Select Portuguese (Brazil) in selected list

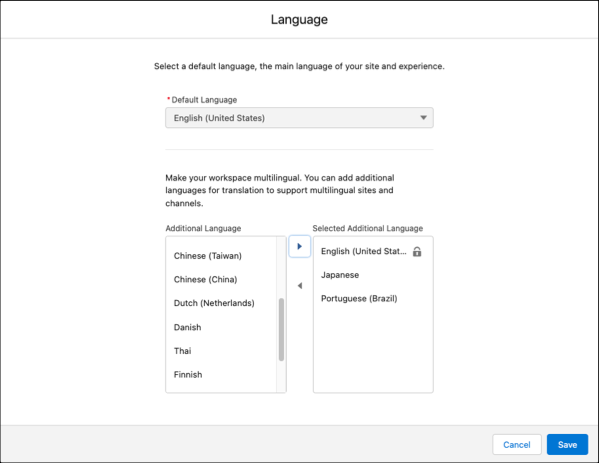coord(359,298)
